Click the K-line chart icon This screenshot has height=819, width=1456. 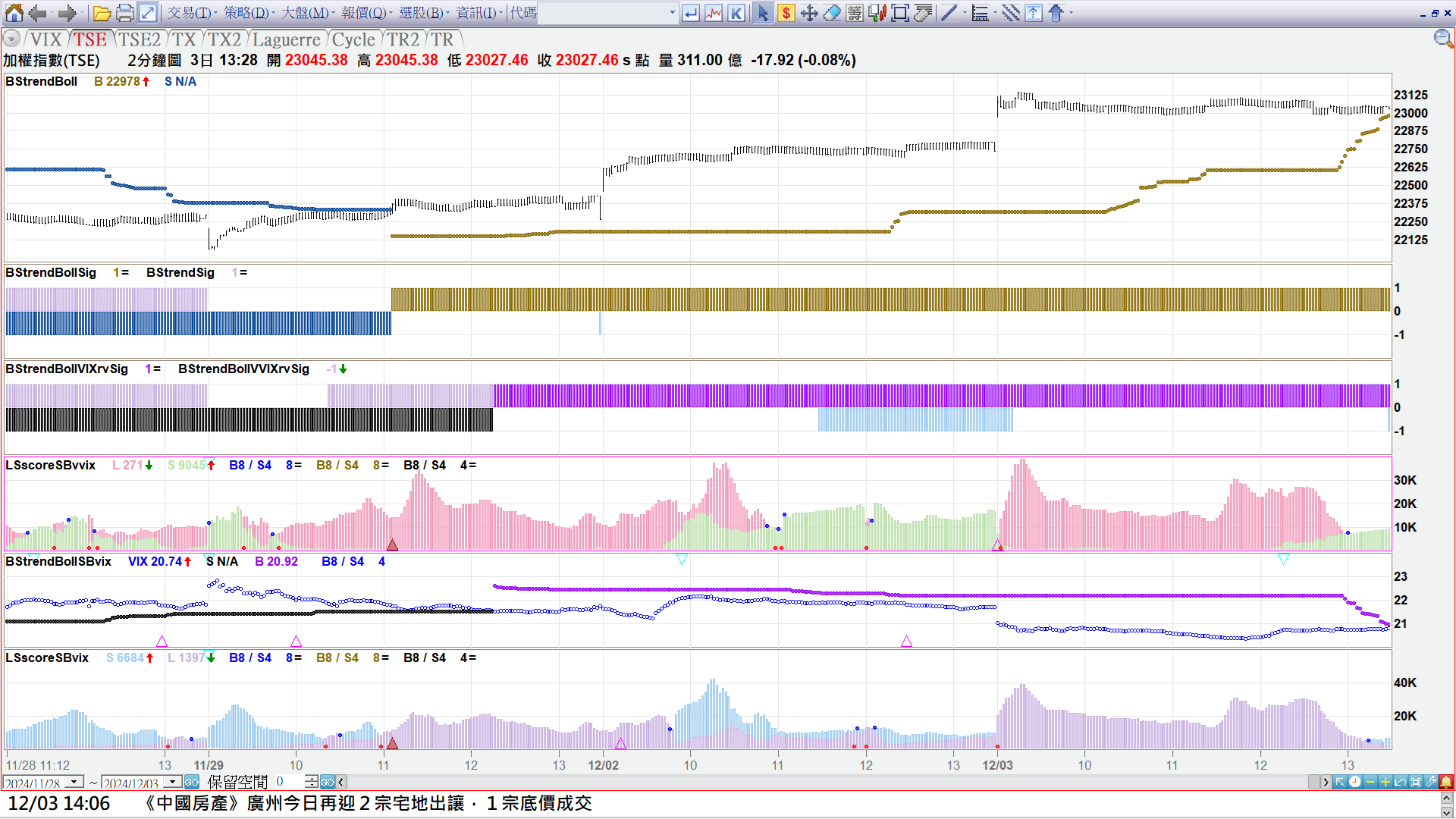[736, 13]
